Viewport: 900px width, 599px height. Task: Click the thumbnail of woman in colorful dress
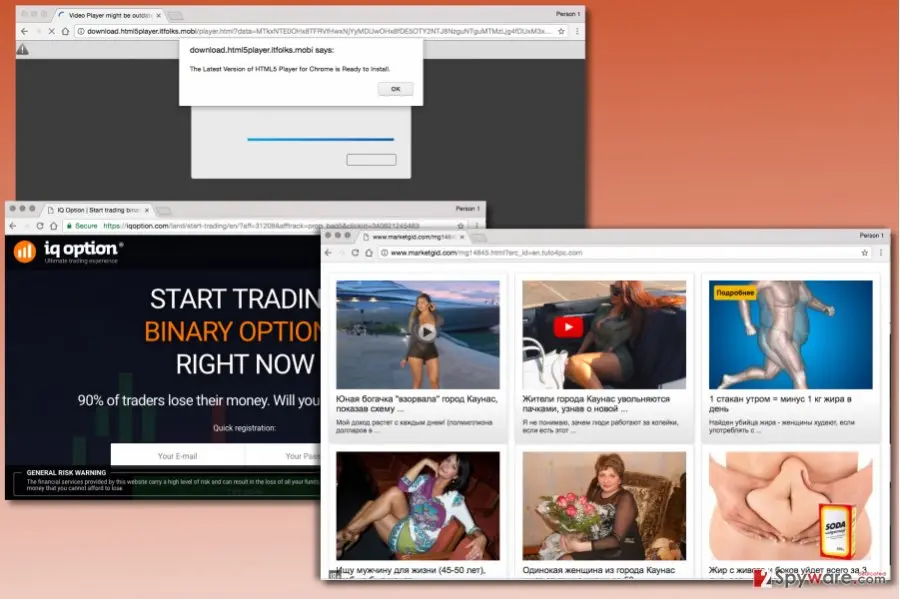[418, 505]
